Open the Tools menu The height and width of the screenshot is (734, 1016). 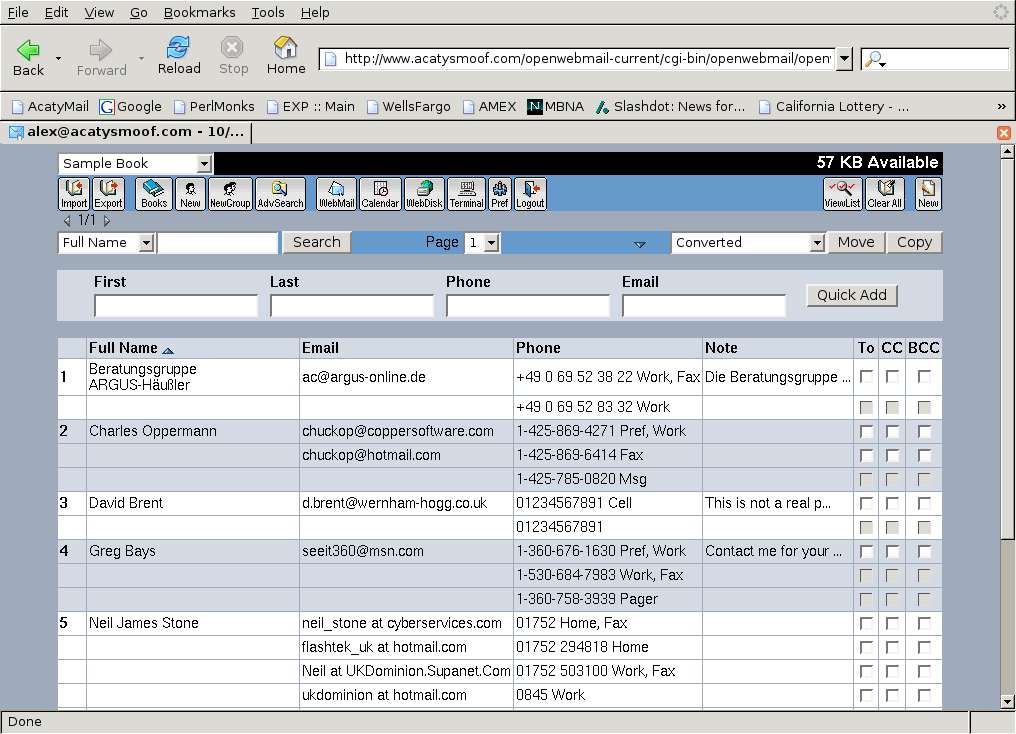pyautogui.click(x=268, y=12)
